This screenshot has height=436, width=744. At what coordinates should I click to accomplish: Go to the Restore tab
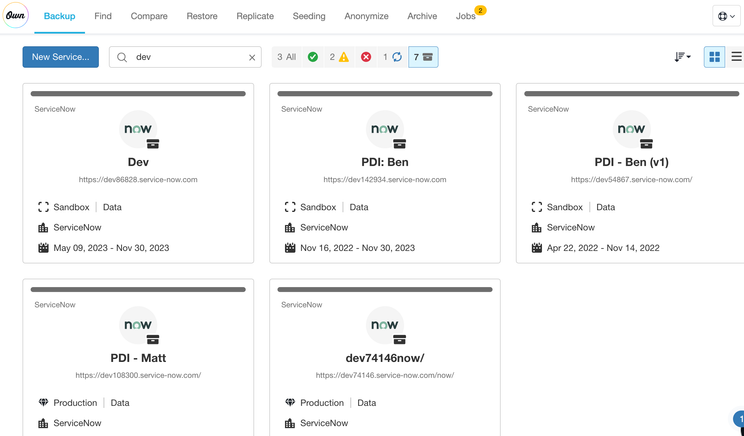202,16
